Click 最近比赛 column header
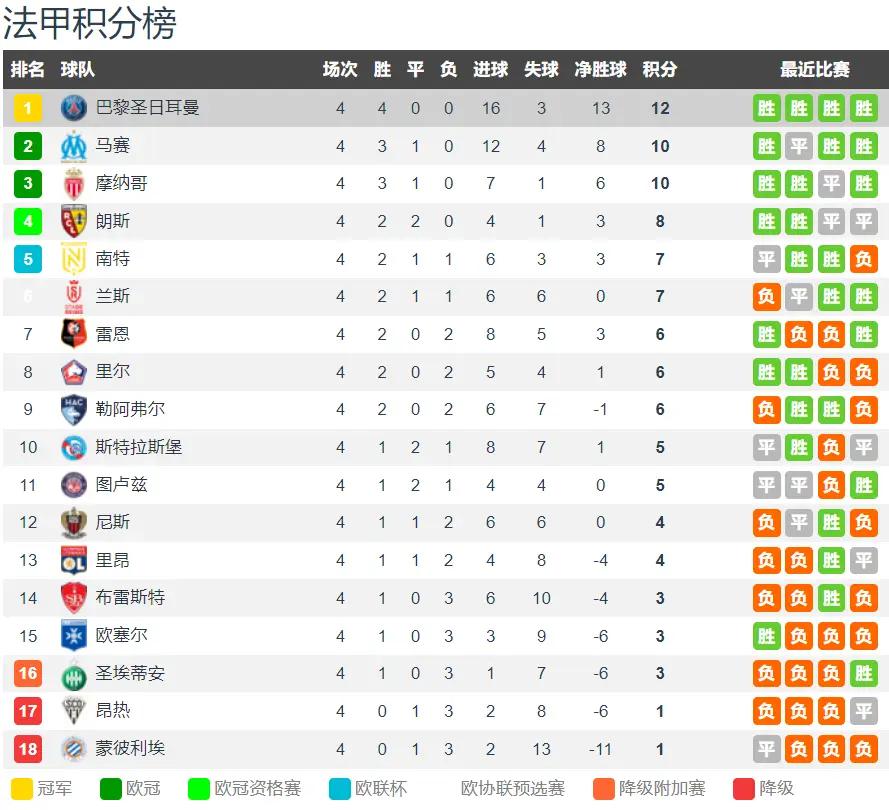The image size is (889, 810). pos(815,69)
